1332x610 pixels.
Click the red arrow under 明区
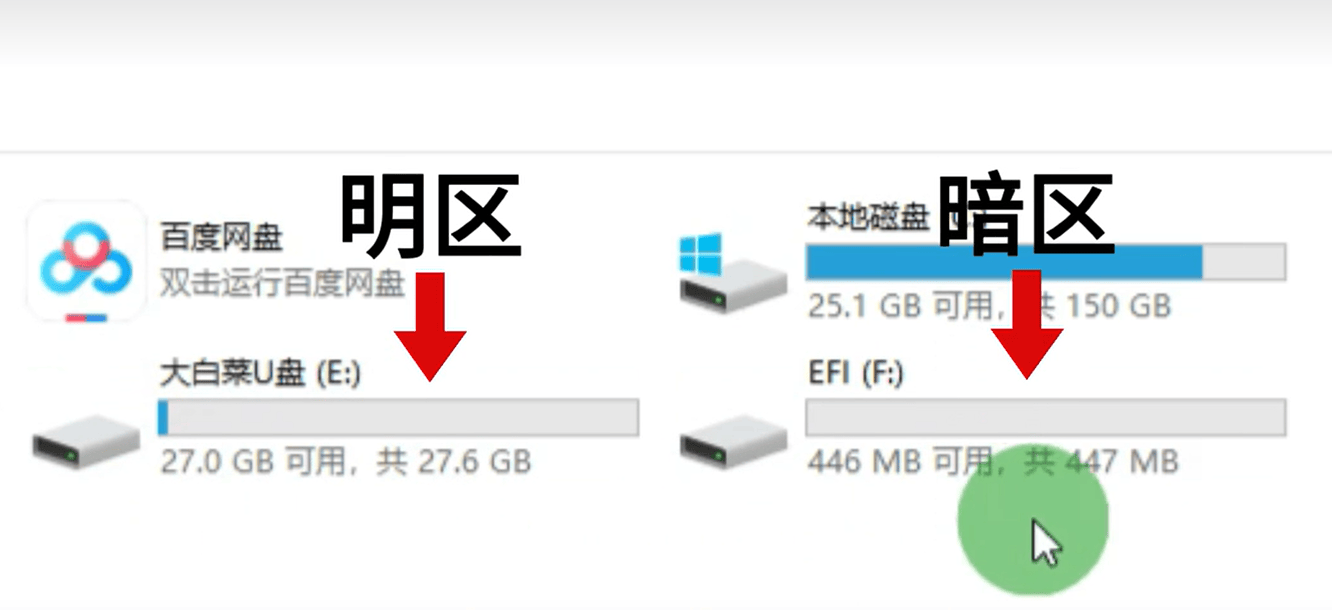[429, 326]
